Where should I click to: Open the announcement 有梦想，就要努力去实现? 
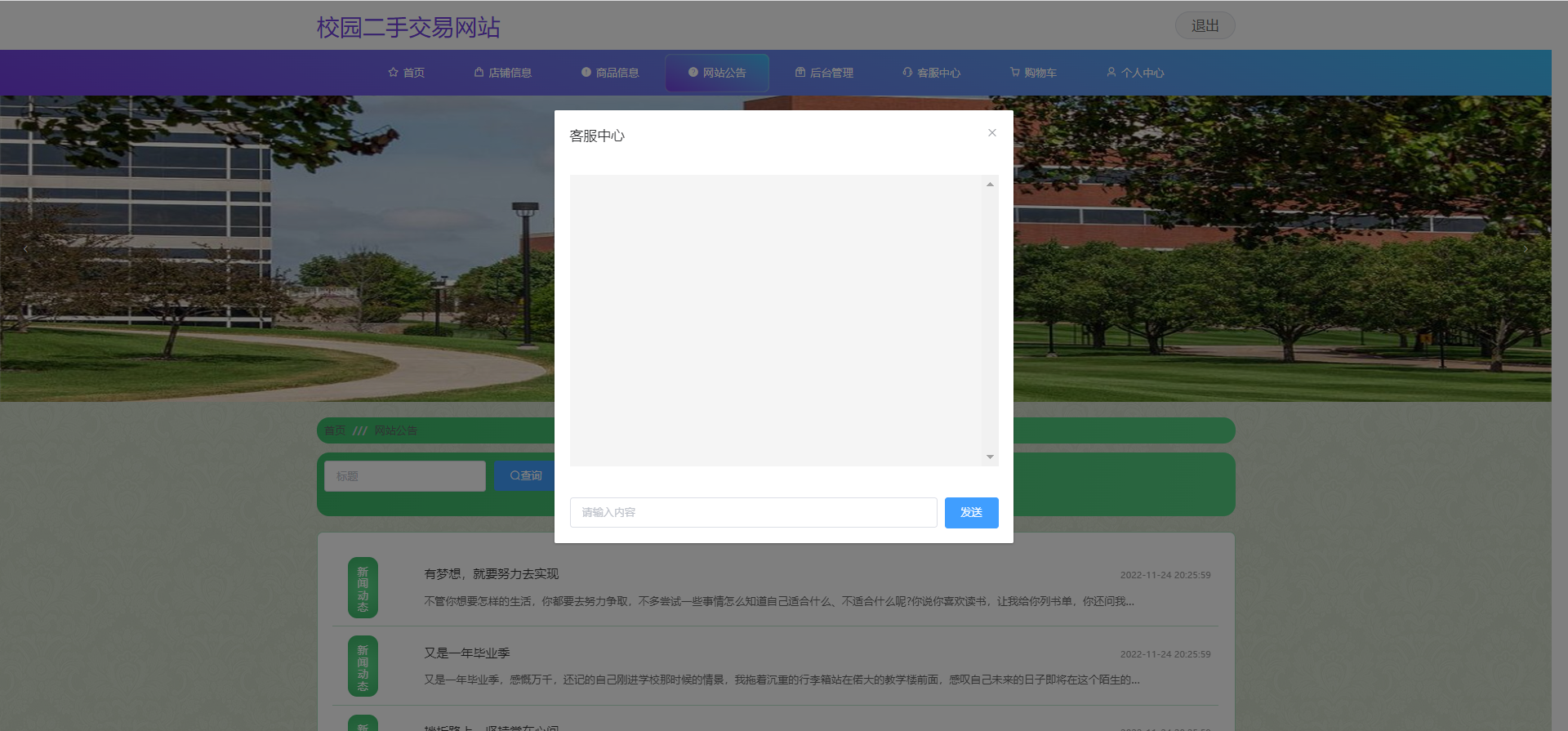492,574
